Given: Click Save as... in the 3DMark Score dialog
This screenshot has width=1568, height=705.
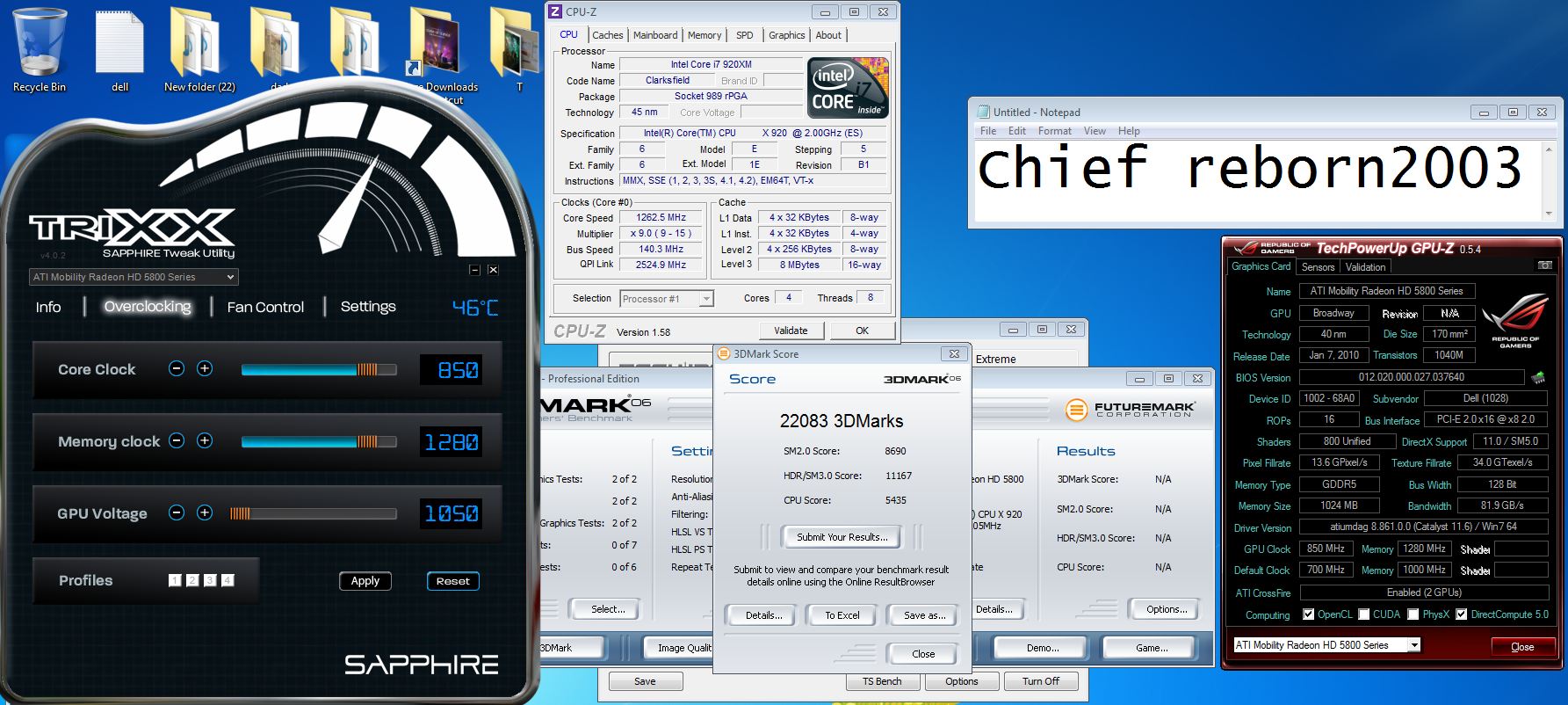Looking at the screenshot, I should point(924,615).
